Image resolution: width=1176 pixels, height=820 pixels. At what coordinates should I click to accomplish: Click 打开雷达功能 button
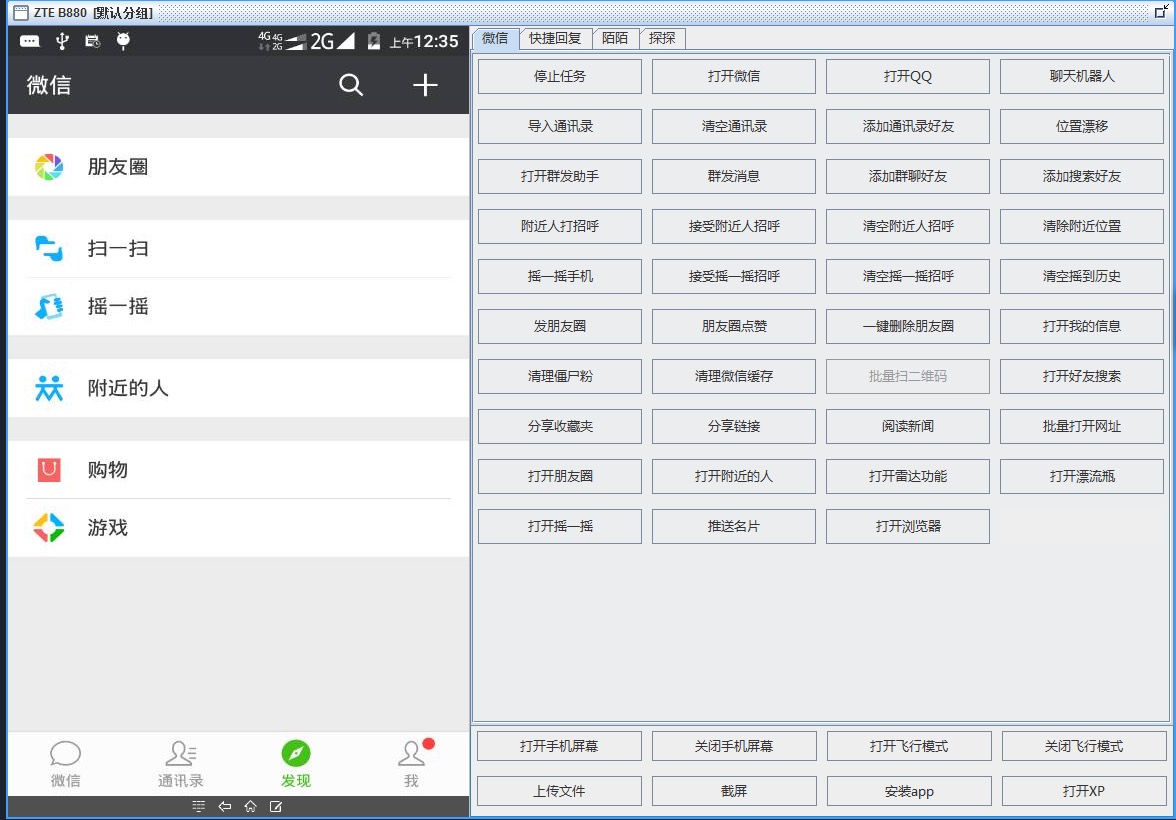pos(908,476)
